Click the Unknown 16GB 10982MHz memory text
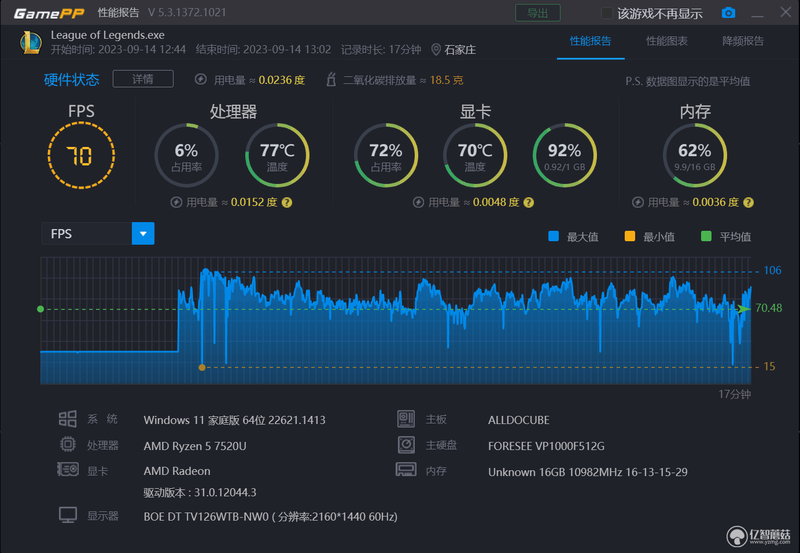The height and width of the screenshot is (553, 800). click(588, 472)
